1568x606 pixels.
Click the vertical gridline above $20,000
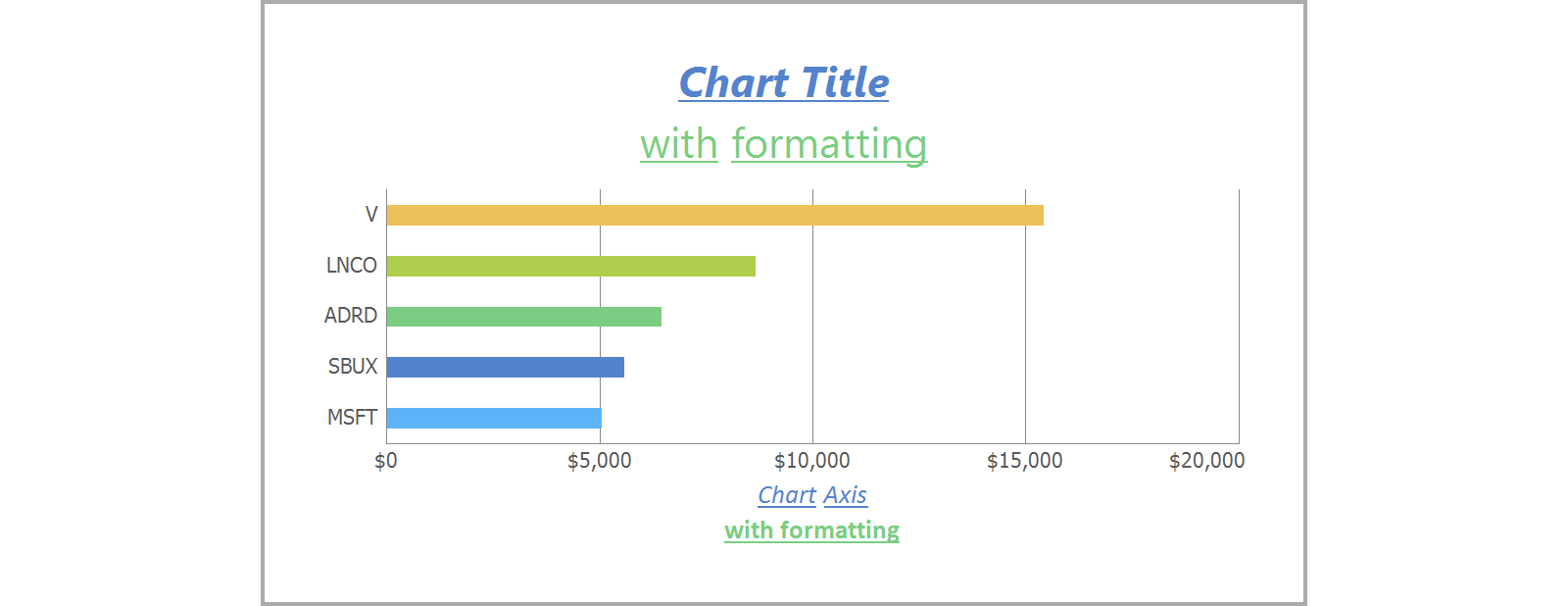[x=1239, y=314]
